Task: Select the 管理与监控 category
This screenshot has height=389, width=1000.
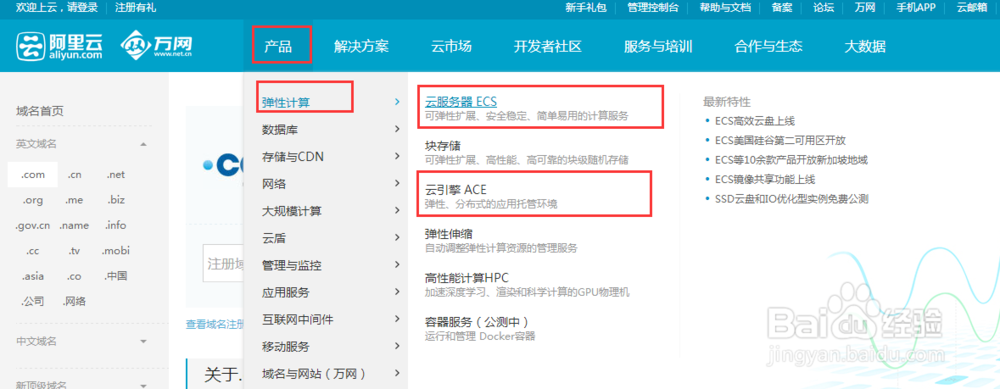Action: [291, 265]
